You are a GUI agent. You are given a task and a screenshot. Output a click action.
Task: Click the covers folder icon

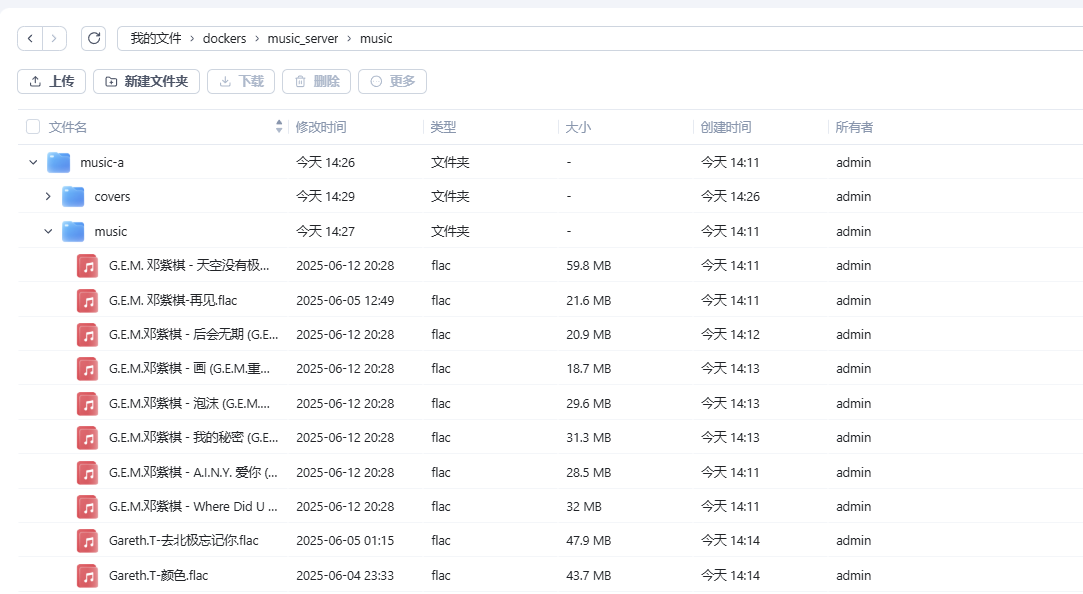(x=73, y=197)
